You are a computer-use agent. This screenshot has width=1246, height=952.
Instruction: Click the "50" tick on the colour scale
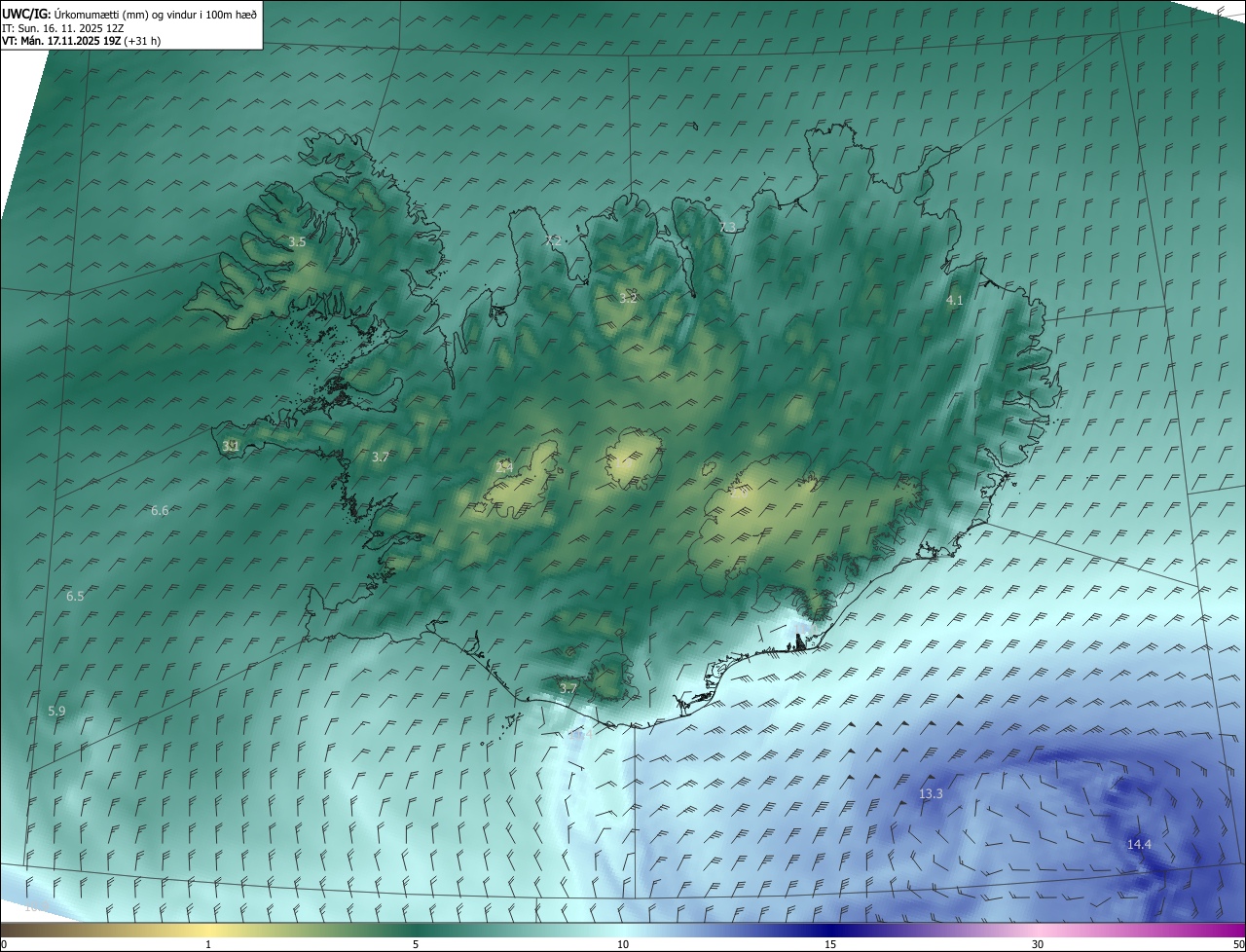pyautogui.click(x=1237, y=944)
